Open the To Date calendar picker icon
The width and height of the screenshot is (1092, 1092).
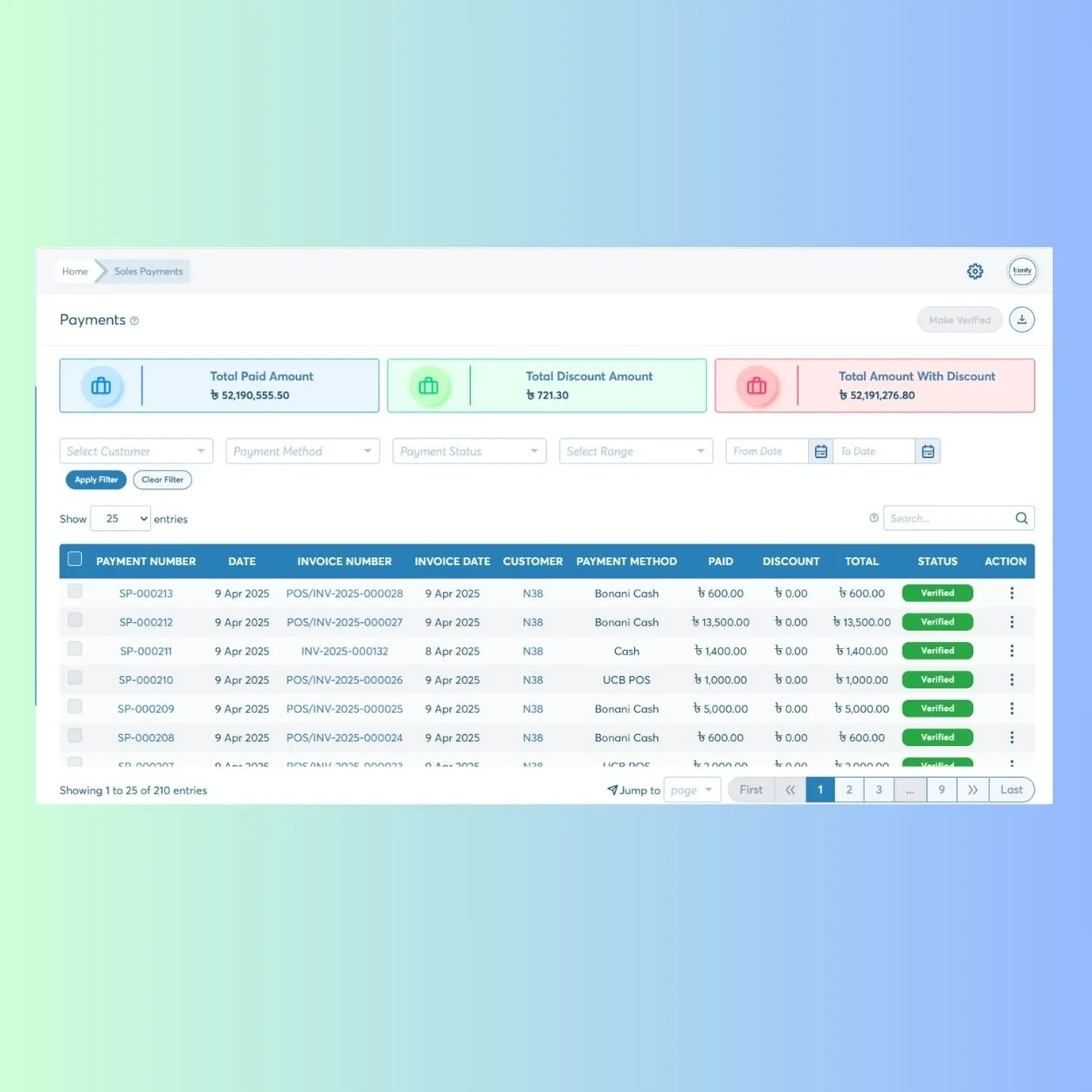(x=928, y=451)
